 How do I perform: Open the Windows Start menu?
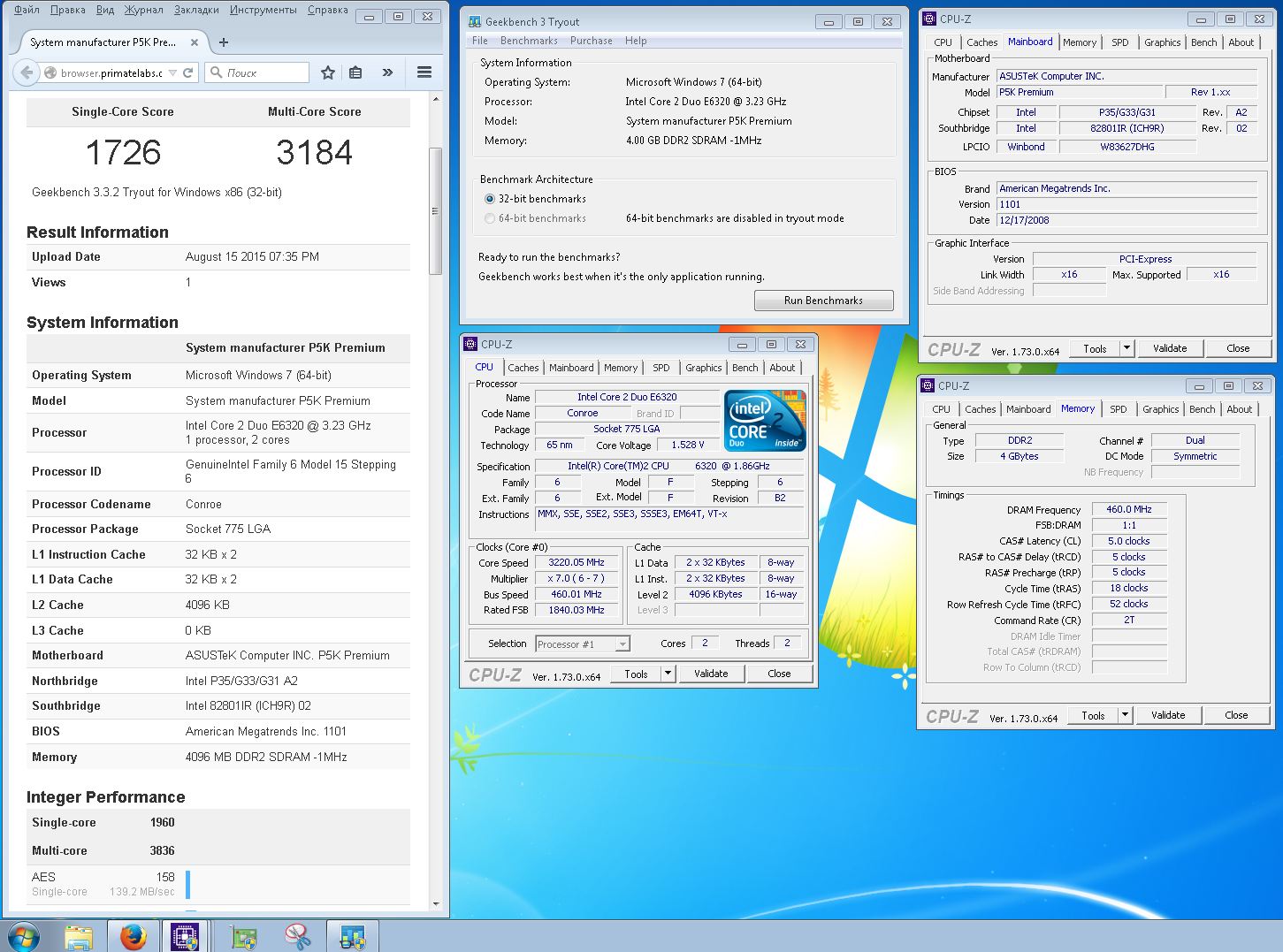coord(24,938)
